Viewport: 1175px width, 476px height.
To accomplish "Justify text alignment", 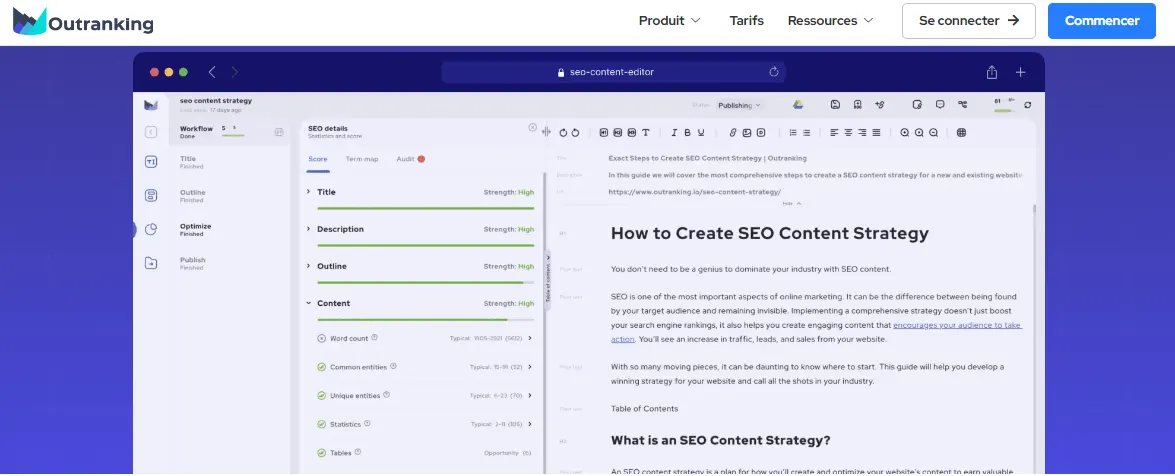I will pyautogui.click(x=876, y=133).
